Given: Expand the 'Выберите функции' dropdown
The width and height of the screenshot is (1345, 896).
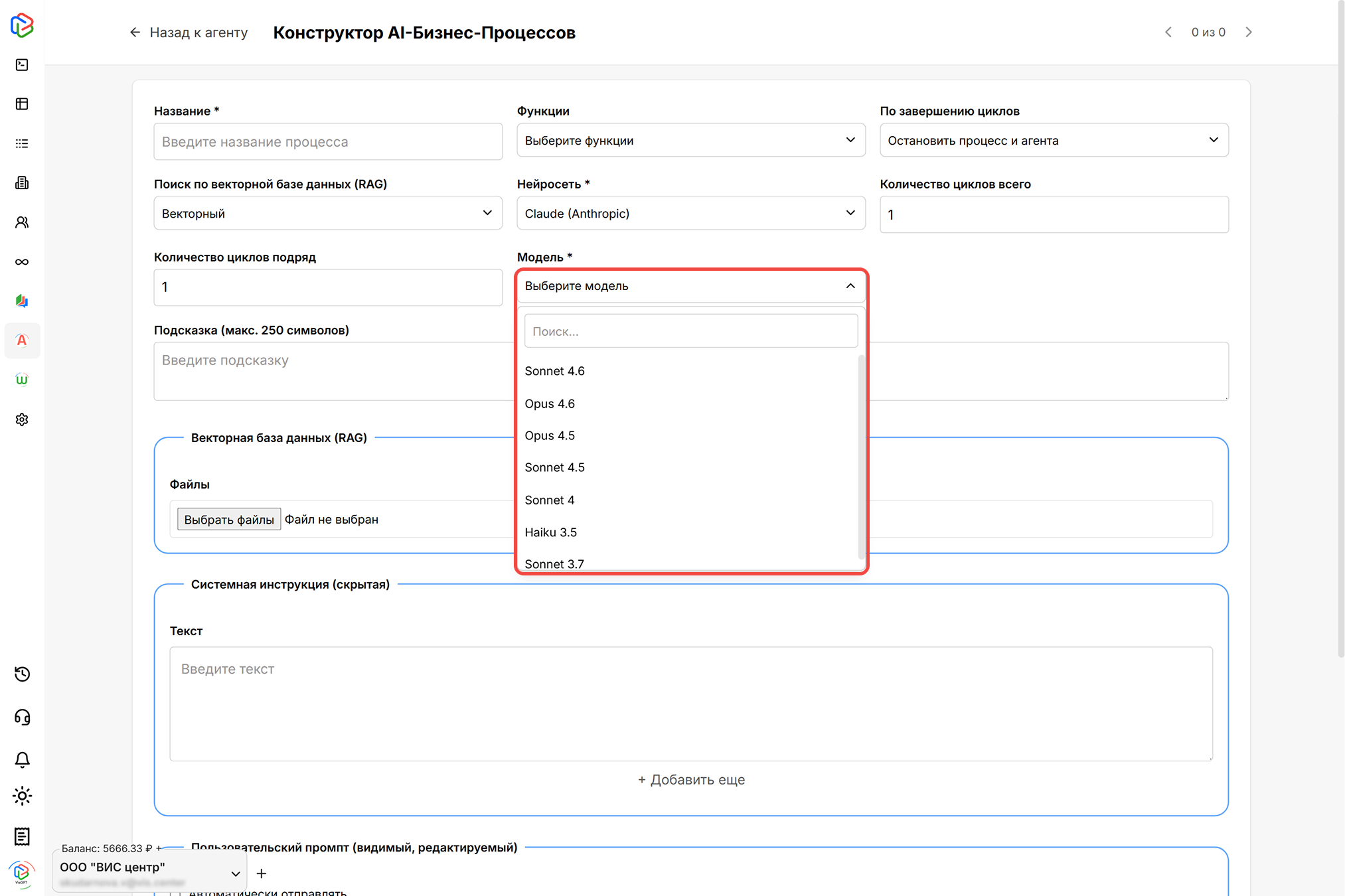Looking at the screenshot, I should pos(690,140).
